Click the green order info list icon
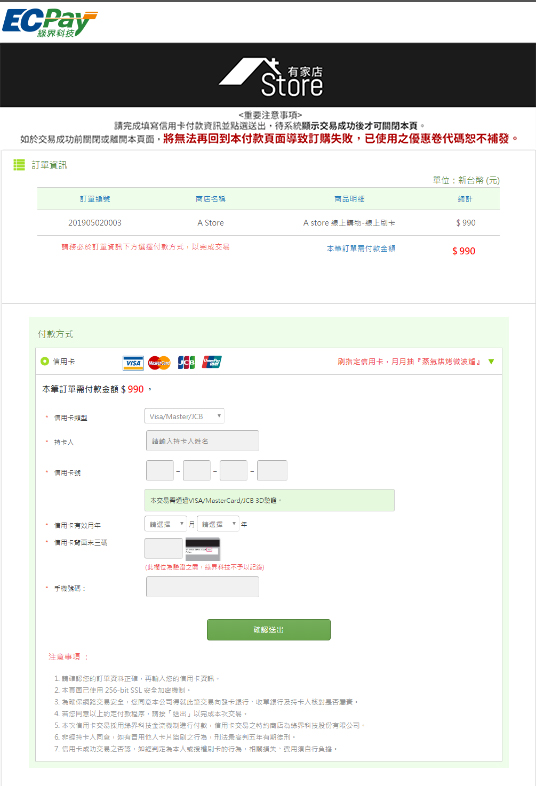 pyautogui.click(x=19, y=164)
